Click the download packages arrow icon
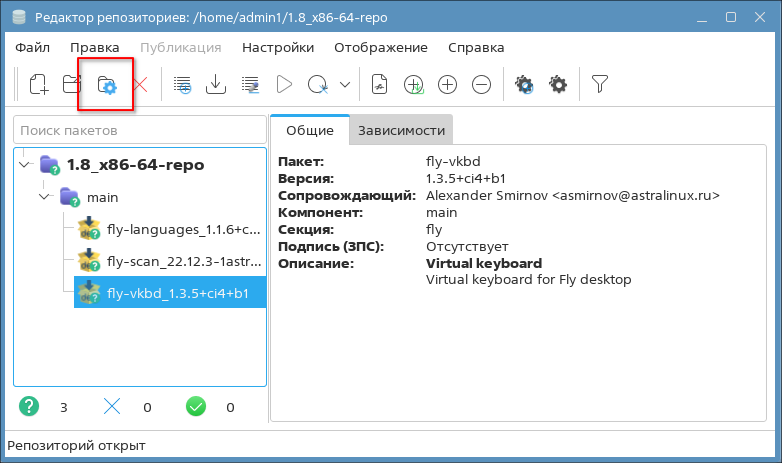The height and width of the screenshot is (463, 782). pos(215,85)
